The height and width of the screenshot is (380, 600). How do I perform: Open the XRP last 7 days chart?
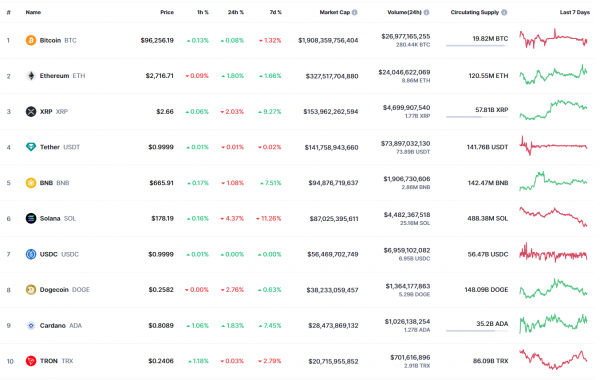tap(553, 110)
